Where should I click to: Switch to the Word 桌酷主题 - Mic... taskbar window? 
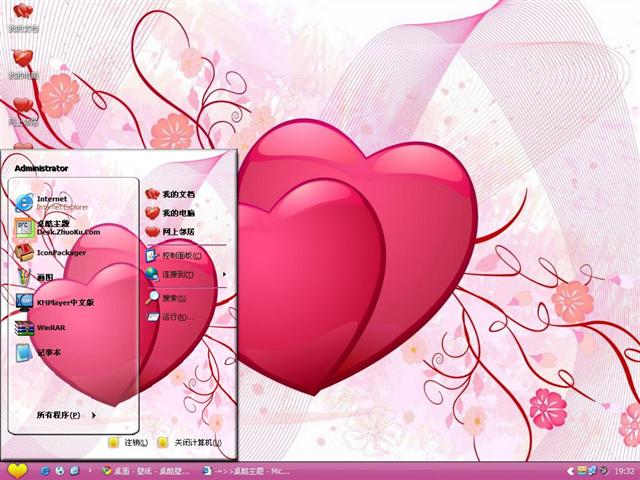click(247, 471)
